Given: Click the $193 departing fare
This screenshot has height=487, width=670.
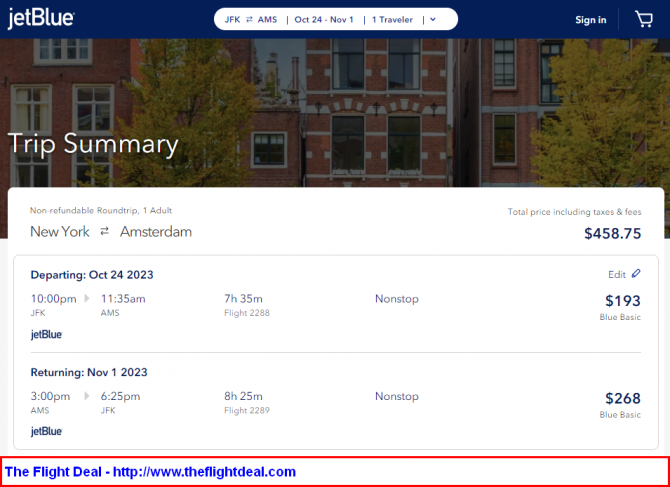Looking at the screenshot, I should click(623, 301).
